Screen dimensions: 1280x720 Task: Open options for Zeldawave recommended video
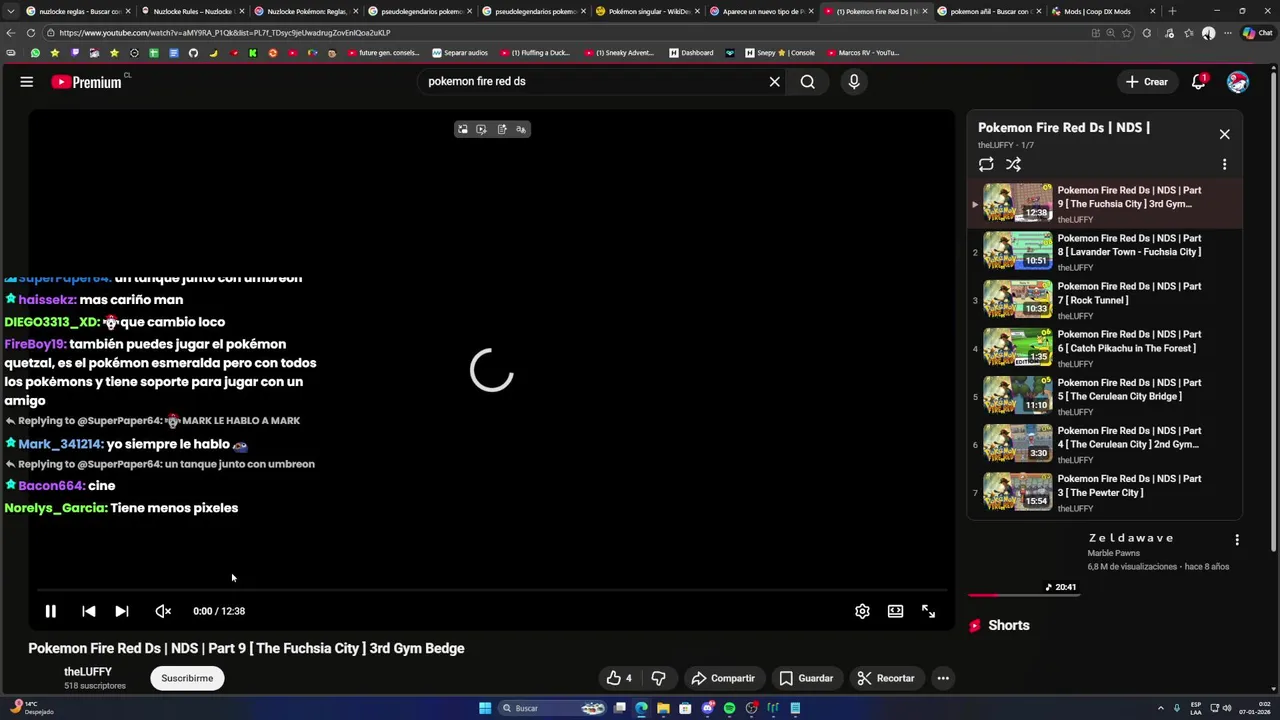coord(1237,540)
